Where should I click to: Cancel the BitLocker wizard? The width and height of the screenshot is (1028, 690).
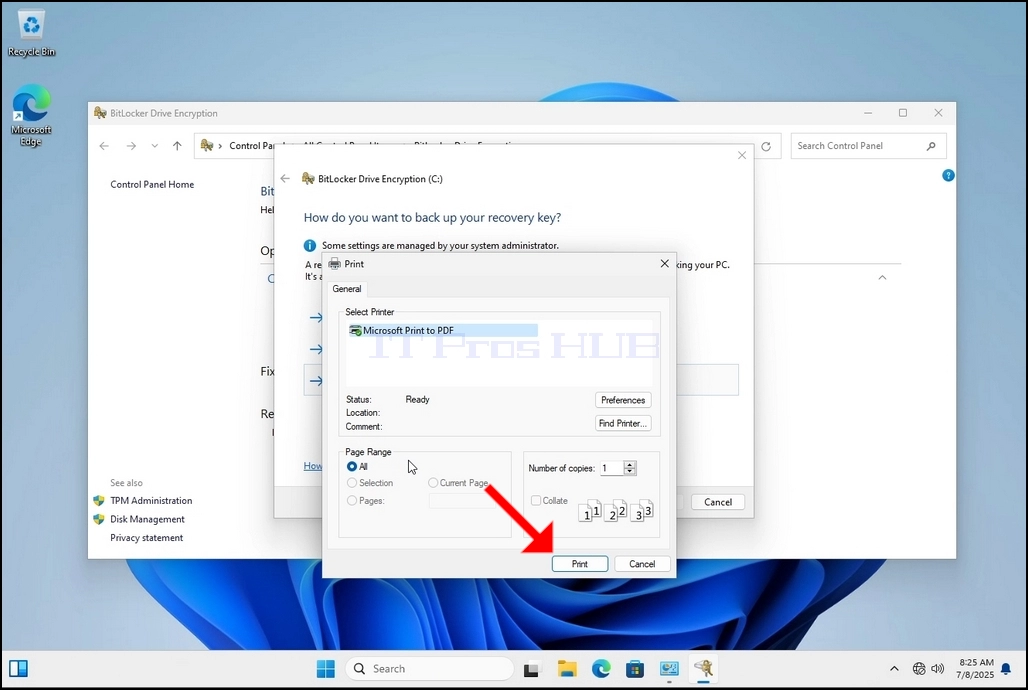pyautogui.click(x=718, y=502)
